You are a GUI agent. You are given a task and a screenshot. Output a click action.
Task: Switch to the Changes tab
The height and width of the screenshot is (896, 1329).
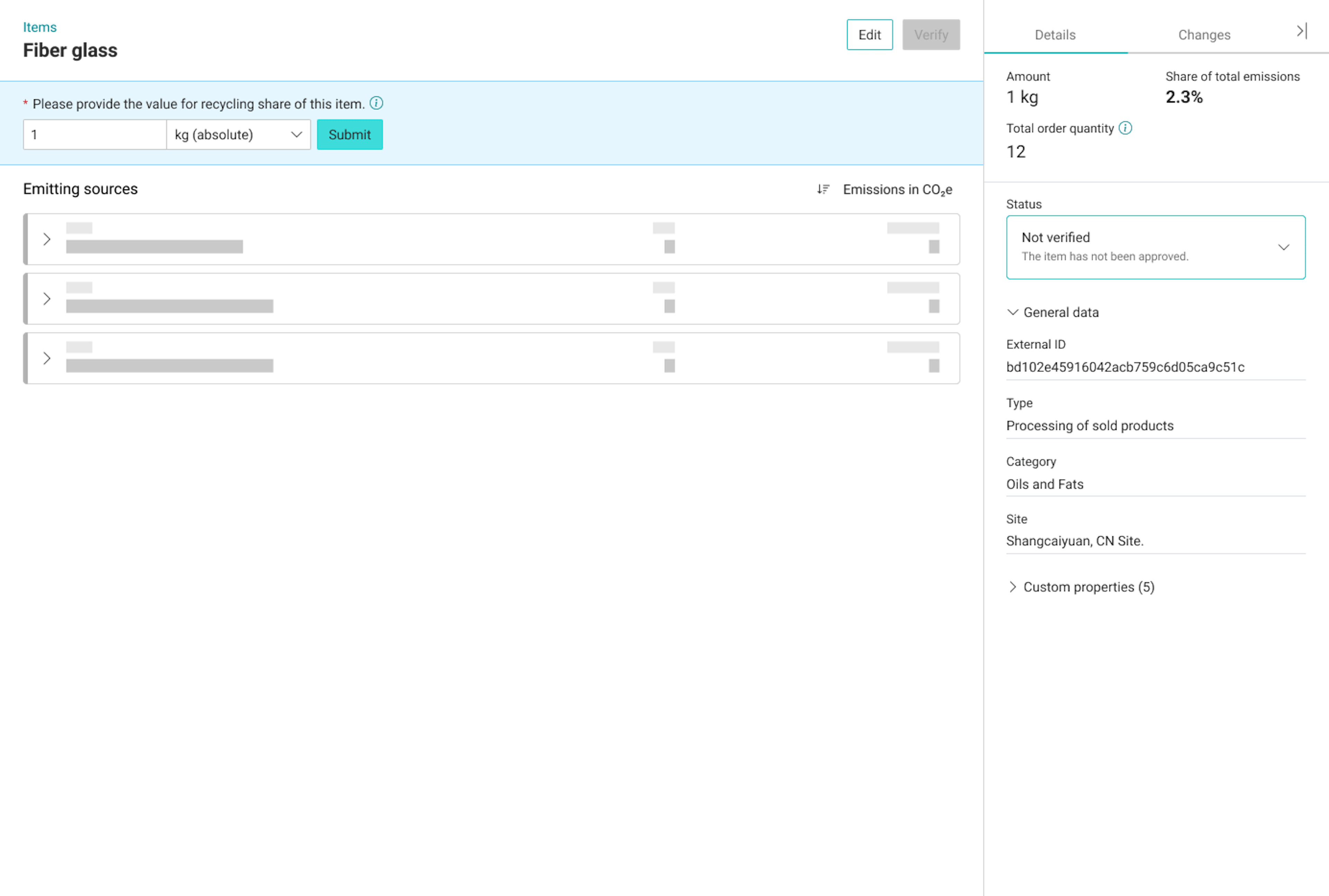pos(1203,35)
